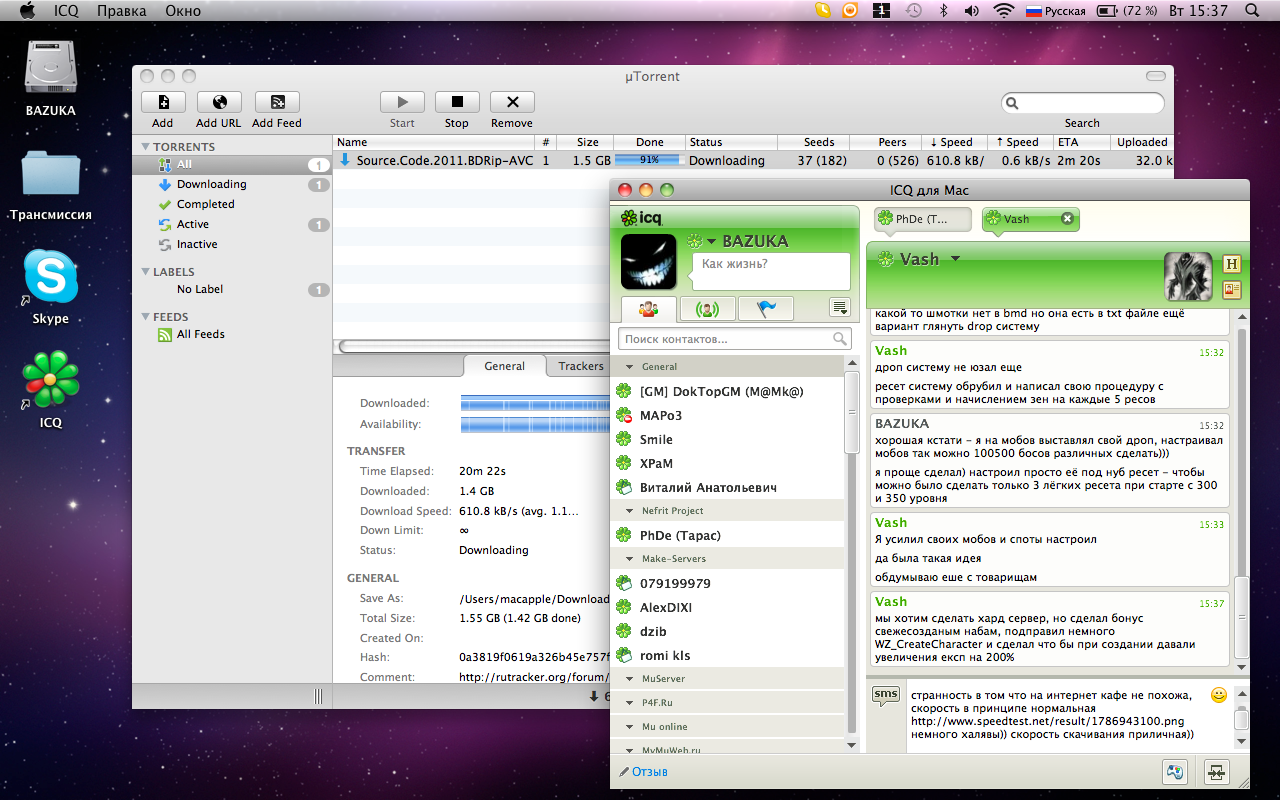Click Add Feed RSS icon in µTorrent
The image size is (1280, 800).
(277, 102)
